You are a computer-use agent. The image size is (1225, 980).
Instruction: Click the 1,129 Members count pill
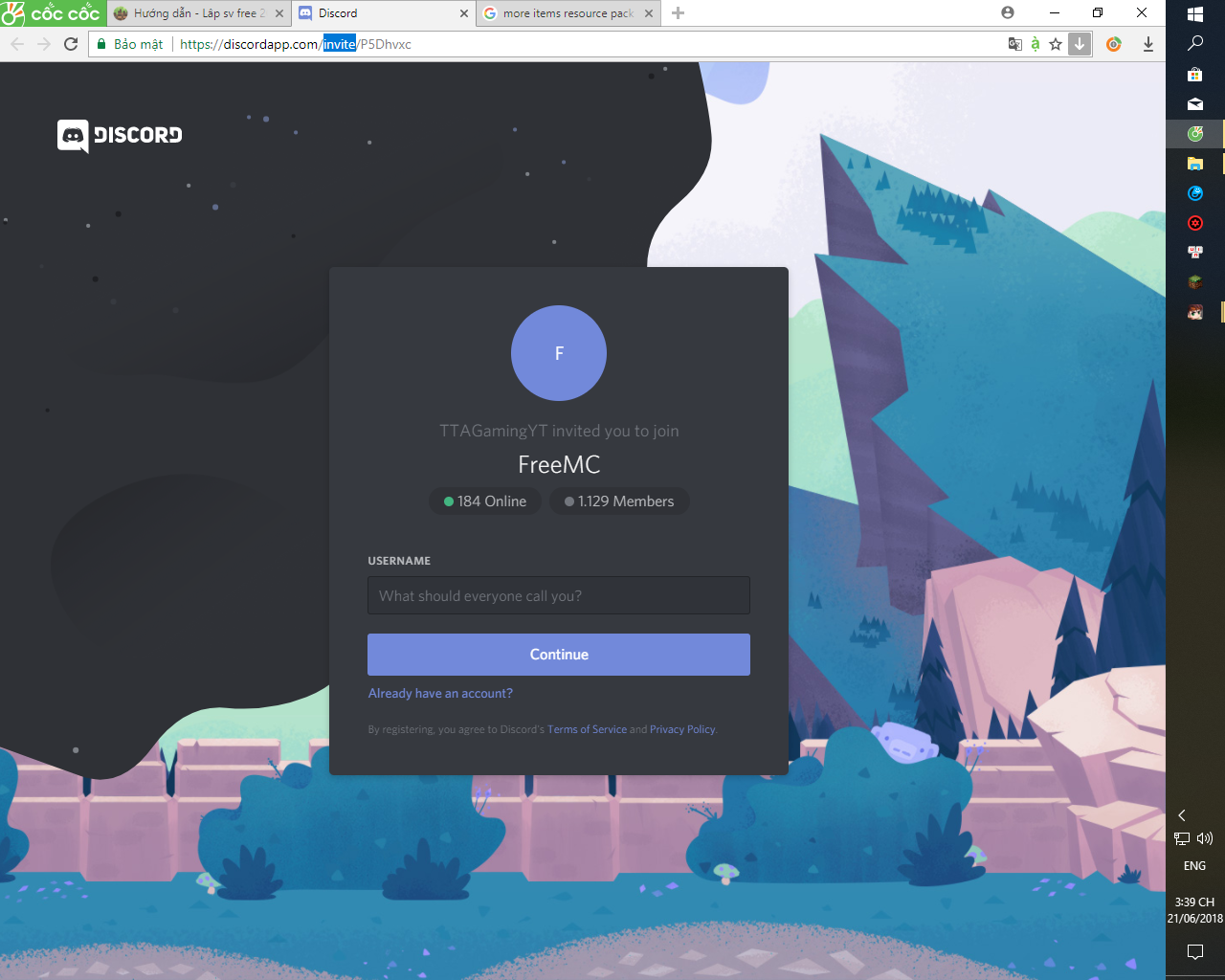point(619,501)
